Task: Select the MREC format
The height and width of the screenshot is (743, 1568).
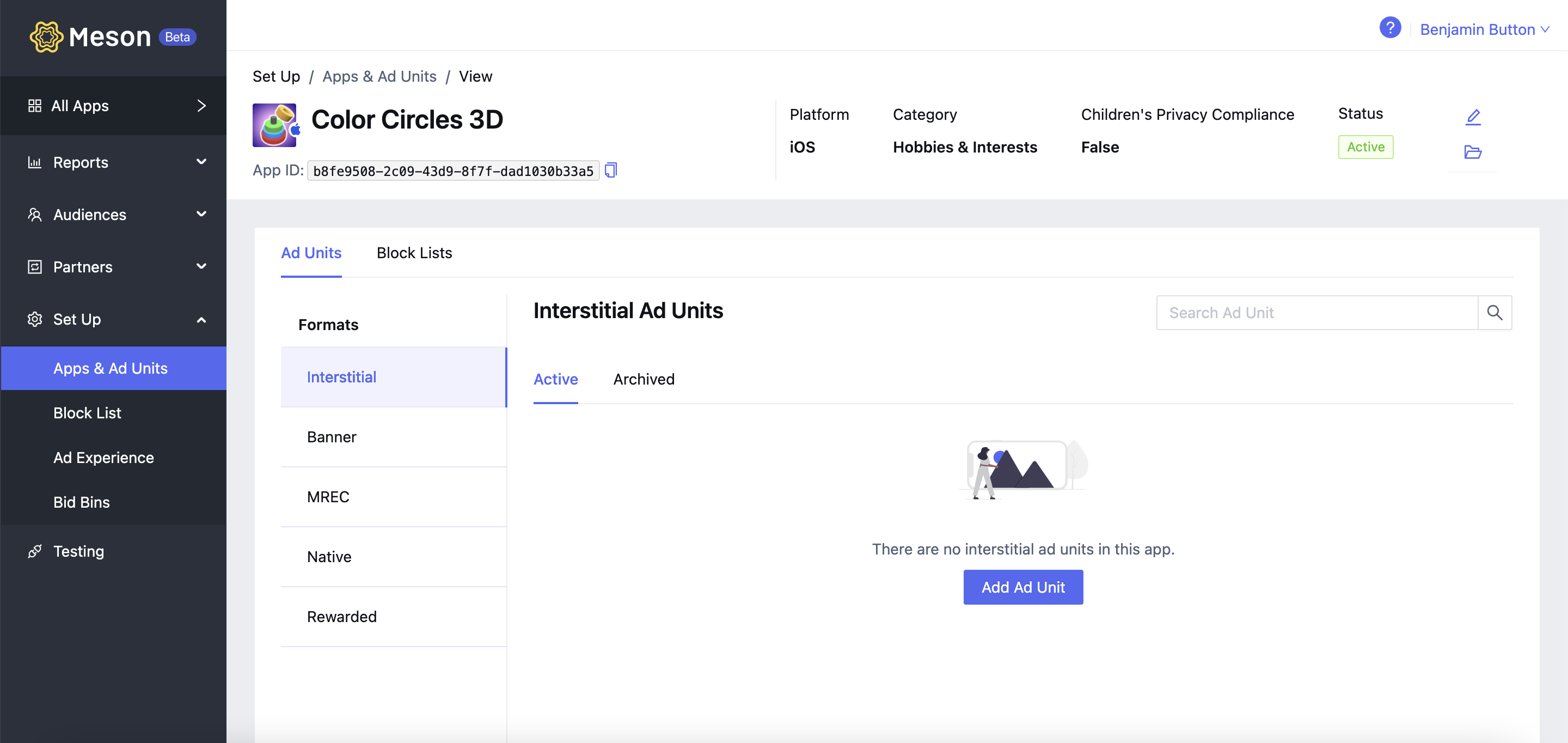Action: [393, 497]
